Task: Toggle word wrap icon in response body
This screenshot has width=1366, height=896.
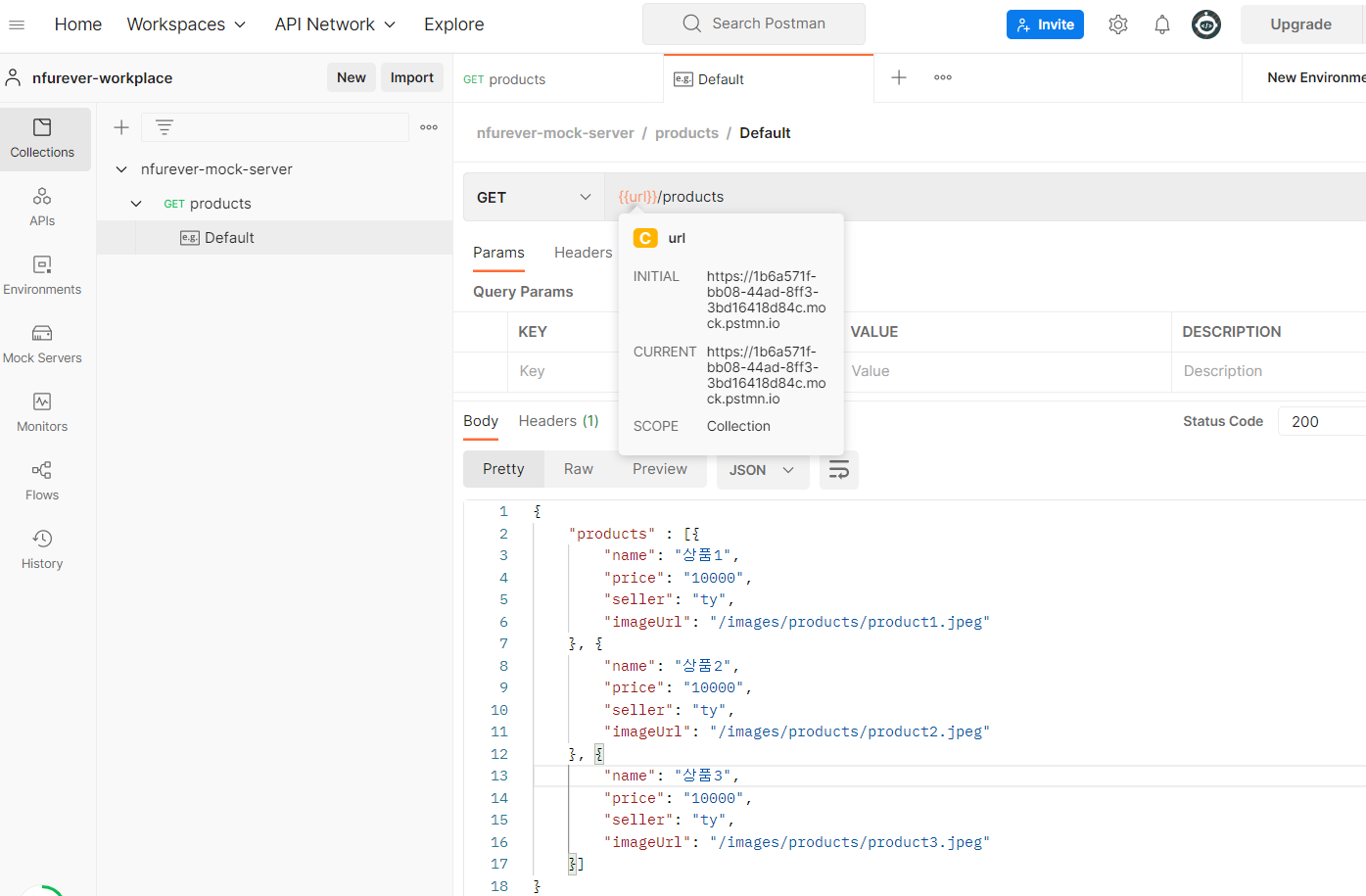Action: [839, 470]
